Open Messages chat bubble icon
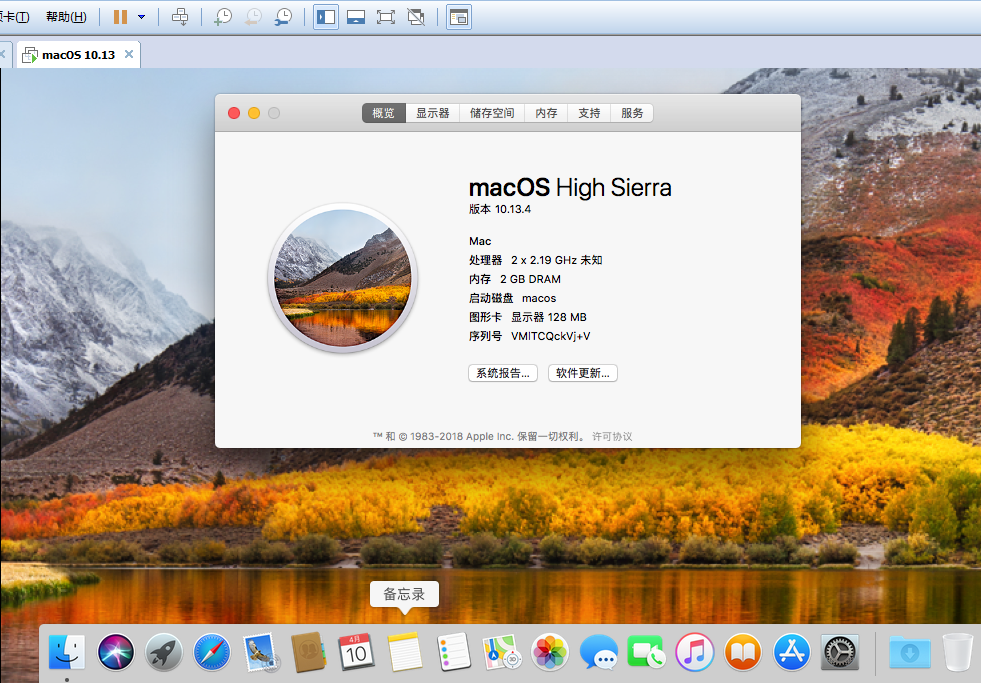The height and width of the screenshot is (683, 981). [598, 652]
